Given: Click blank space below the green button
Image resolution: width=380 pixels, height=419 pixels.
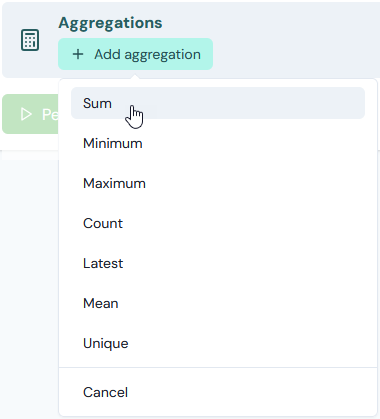Looking at the screenshot, I should [x=30, y=267].
